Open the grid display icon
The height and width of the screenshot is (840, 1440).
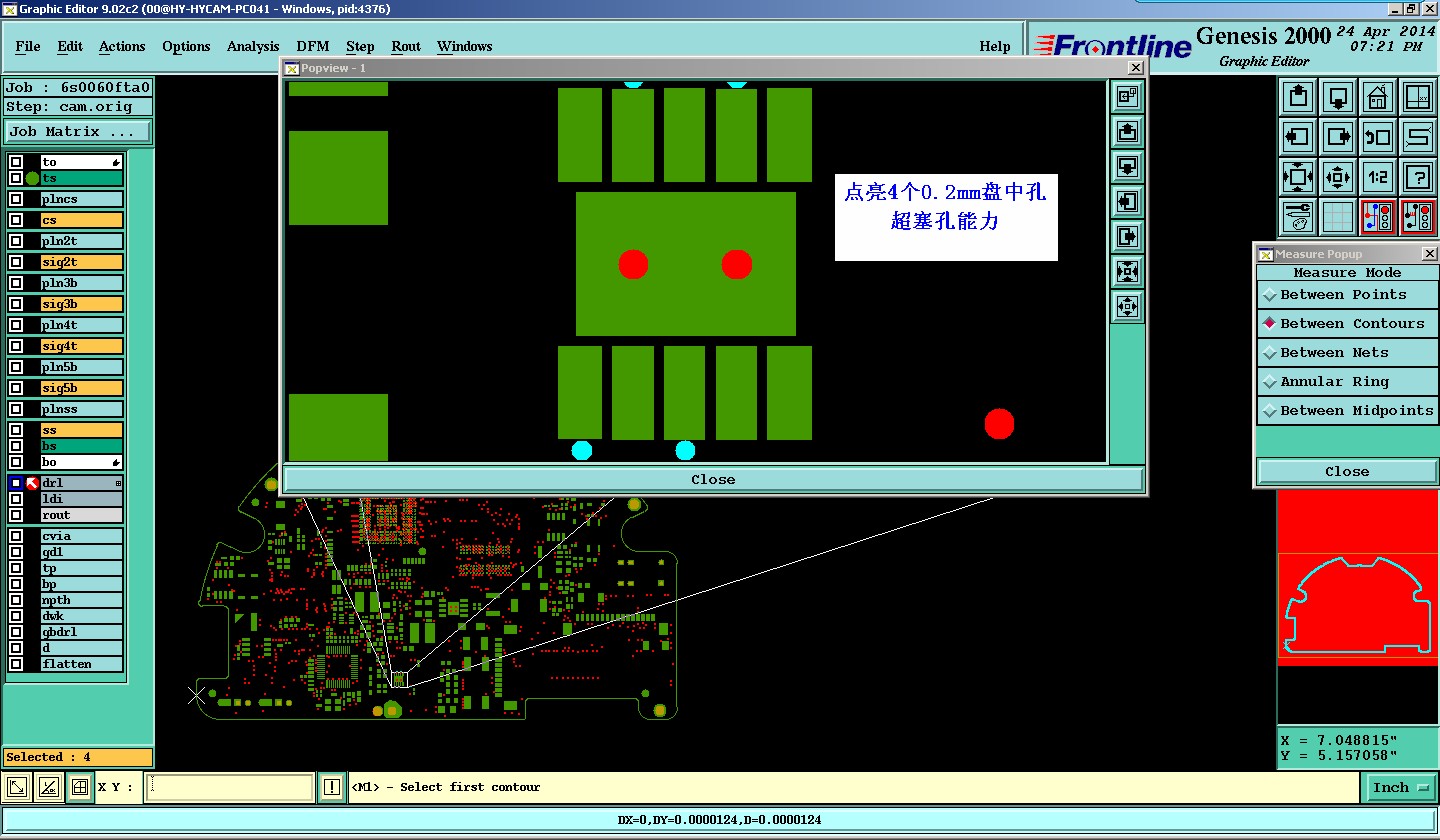pos(1338,217)
